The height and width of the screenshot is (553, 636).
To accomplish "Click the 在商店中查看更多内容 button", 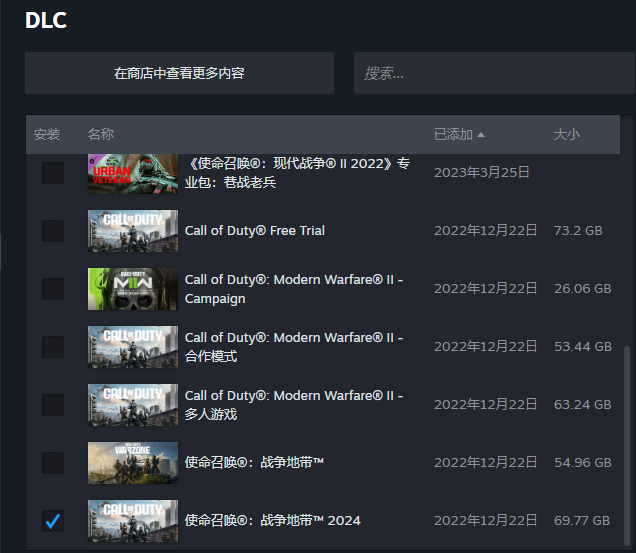I will click(179, 73).
